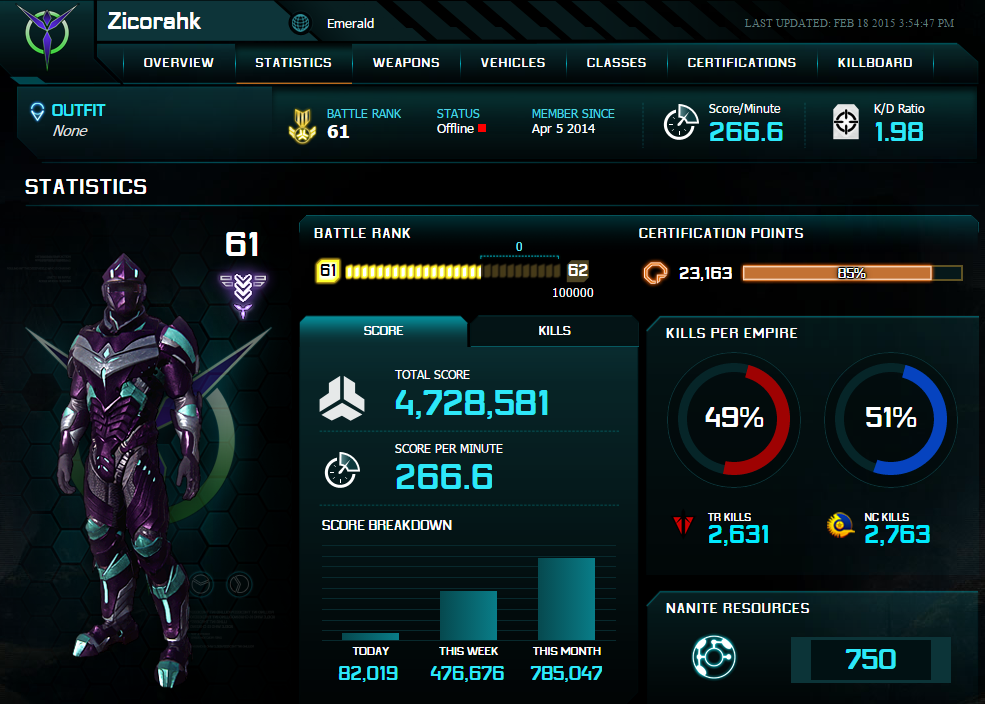Click the TR Kills count 2,631
This screenshot has height=704, width=985.
pos(738,534)
